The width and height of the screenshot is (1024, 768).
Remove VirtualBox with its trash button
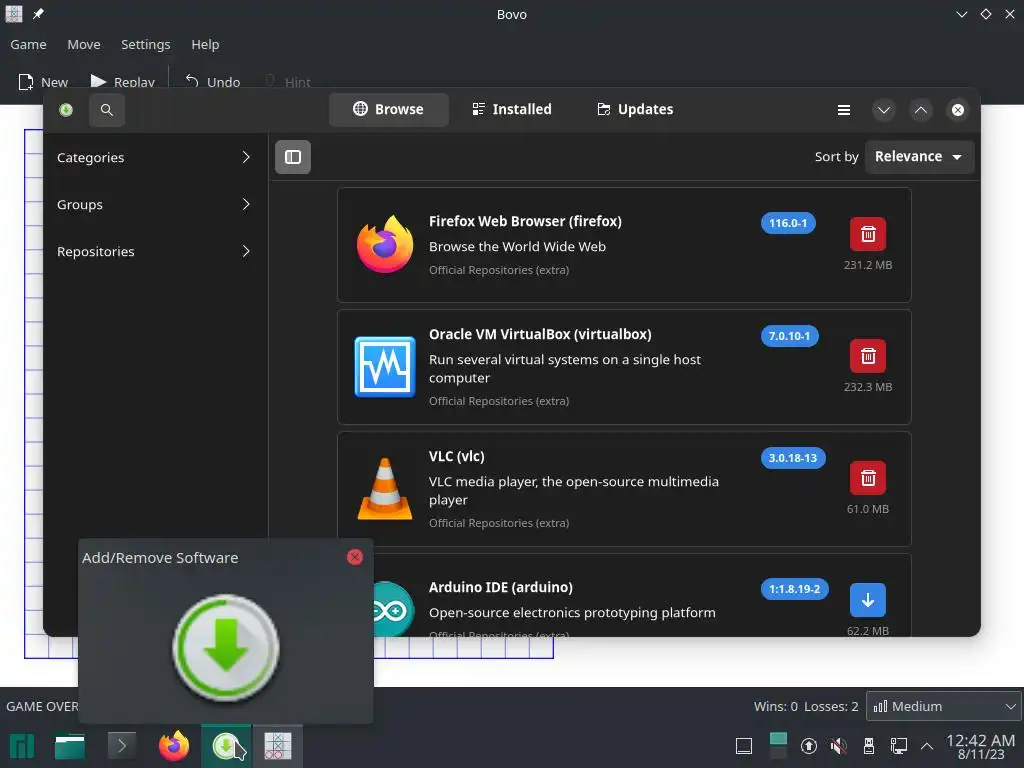pyautogui.click(x=868, y=356)
